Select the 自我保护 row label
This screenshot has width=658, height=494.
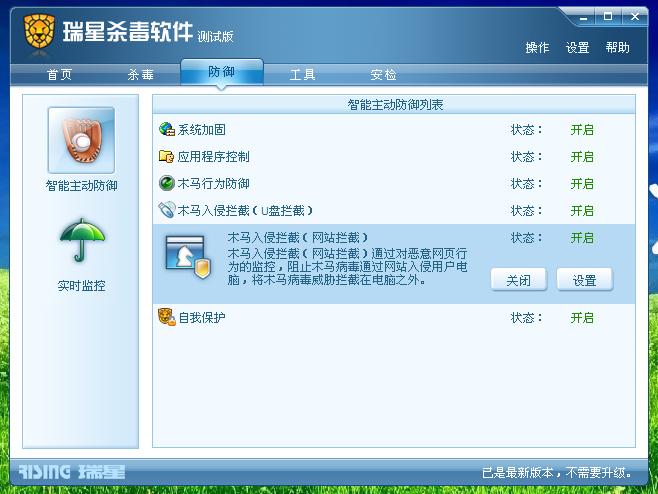(202, 318)
